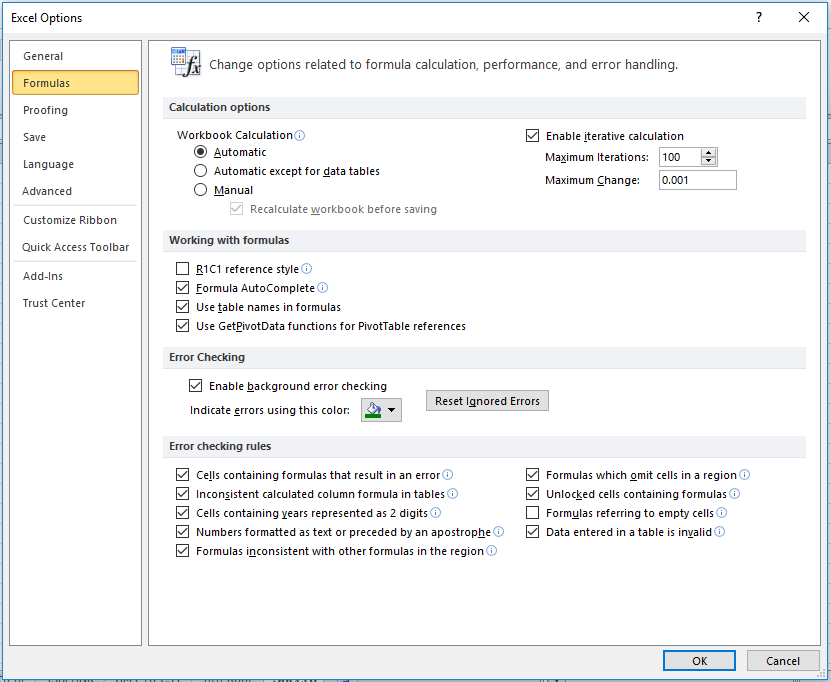The height and width of the screenshot is (682, 831).
Task: Open the General options category
Action: pyautogui.click(x=75, y=56)
